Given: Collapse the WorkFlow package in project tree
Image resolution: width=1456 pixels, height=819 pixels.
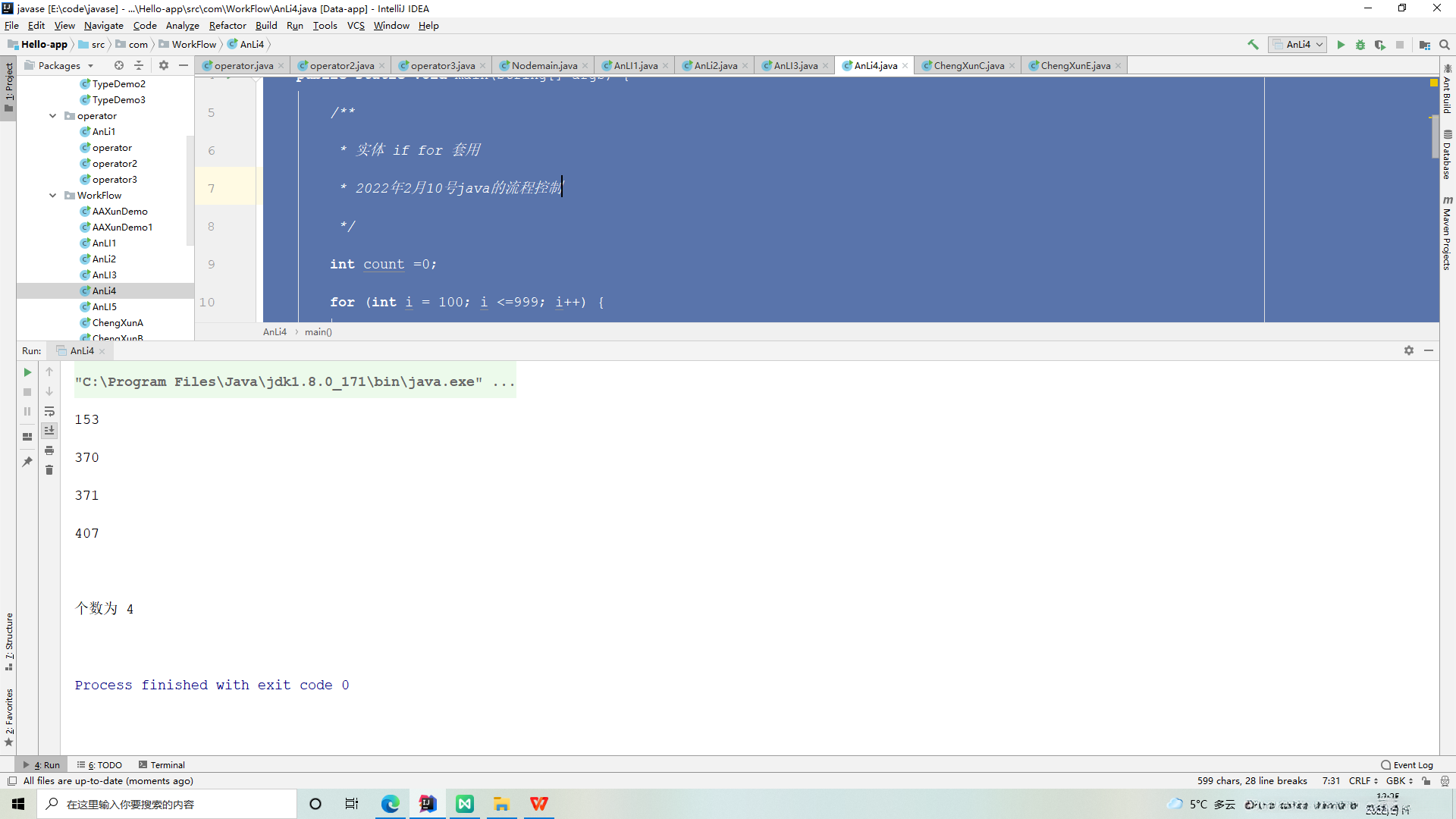Looking at the screenshot, I should (52, 195).
